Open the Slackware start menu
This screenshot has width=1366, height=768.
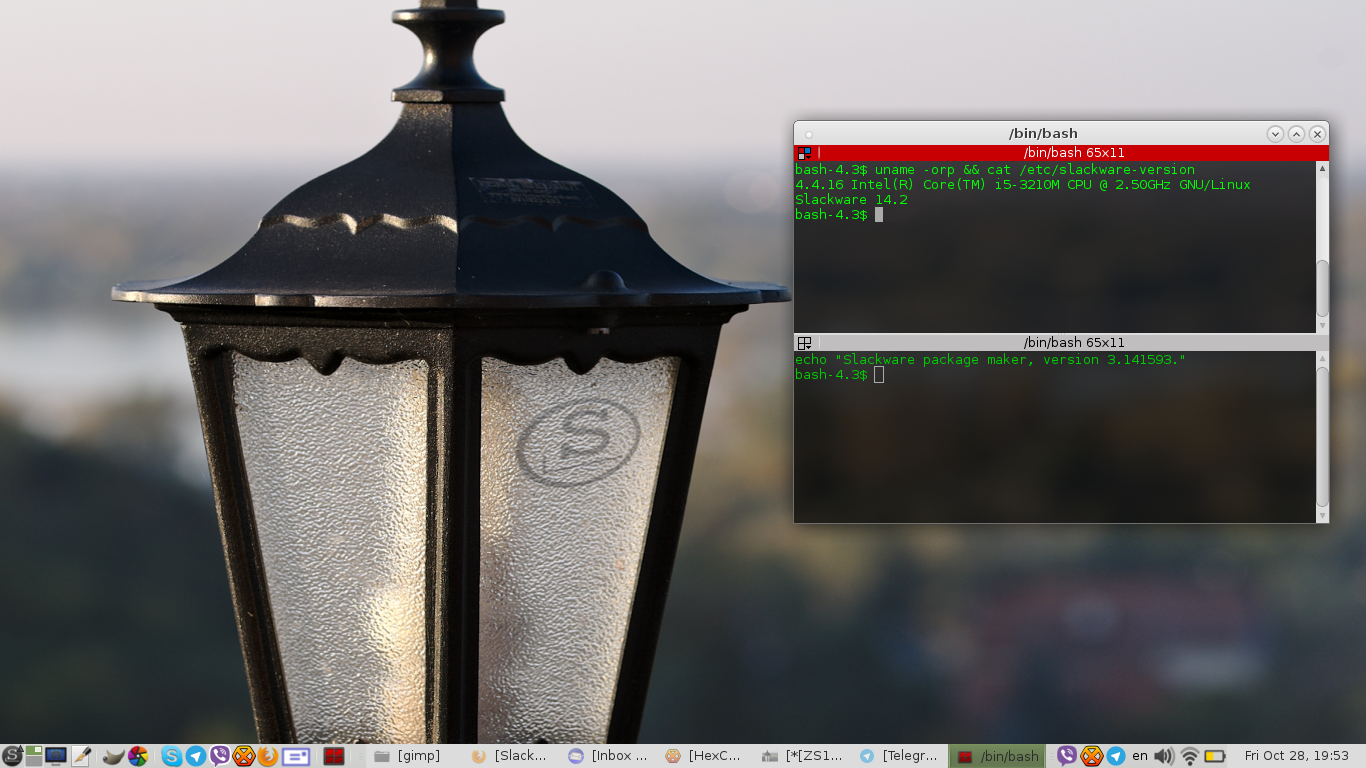coord(12,756)
